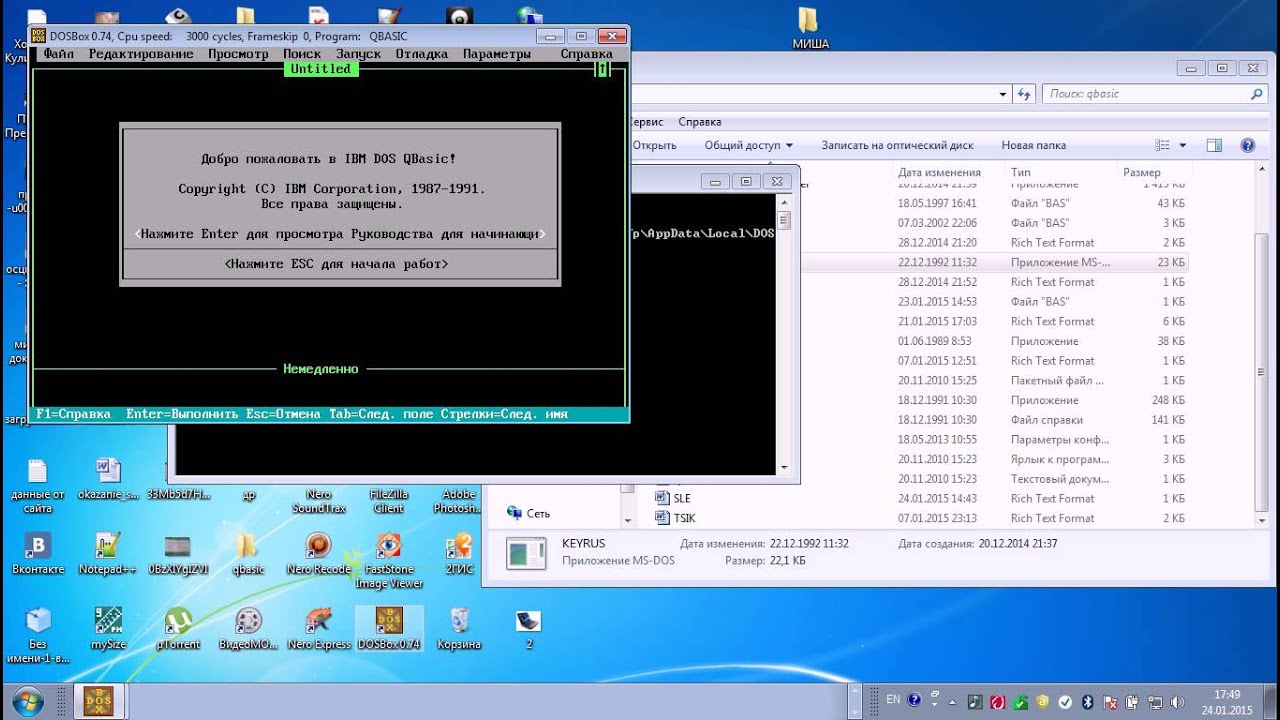Image resolution: width=1280 pixels, height=720 pixels.
Task: Open the МИША folder on desktop
Action: [x=809, y=29]
